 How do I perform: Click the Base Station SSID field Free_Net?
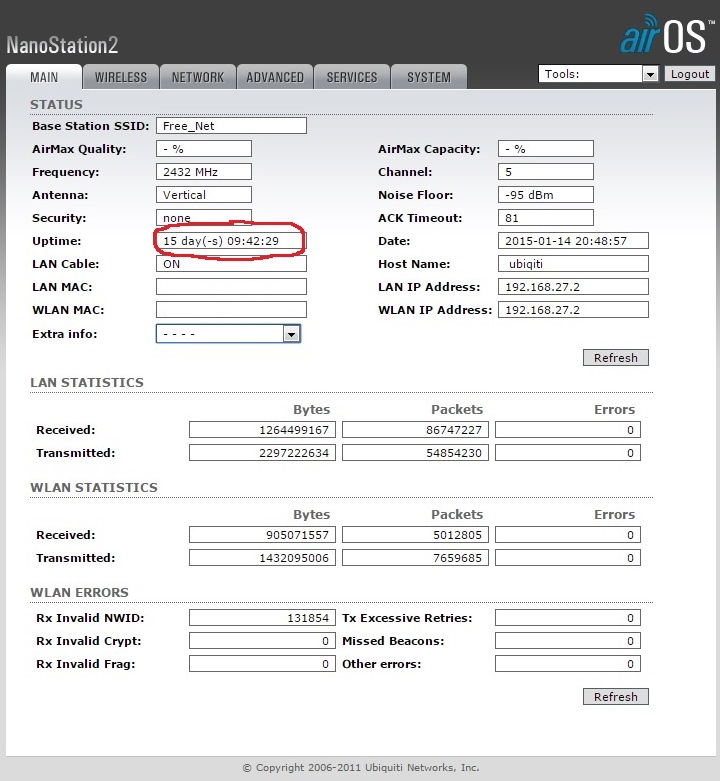232,126
